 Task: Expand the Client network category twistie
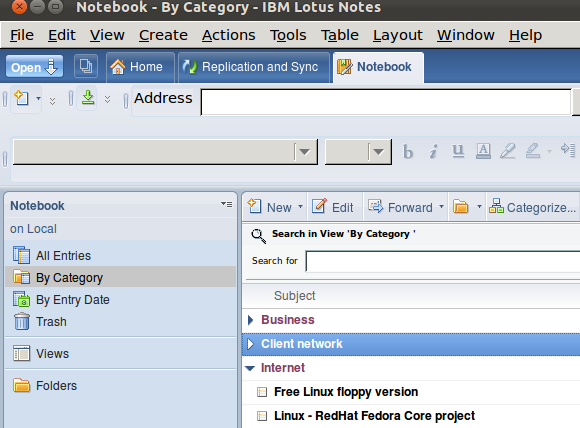[x=250, y=344]
